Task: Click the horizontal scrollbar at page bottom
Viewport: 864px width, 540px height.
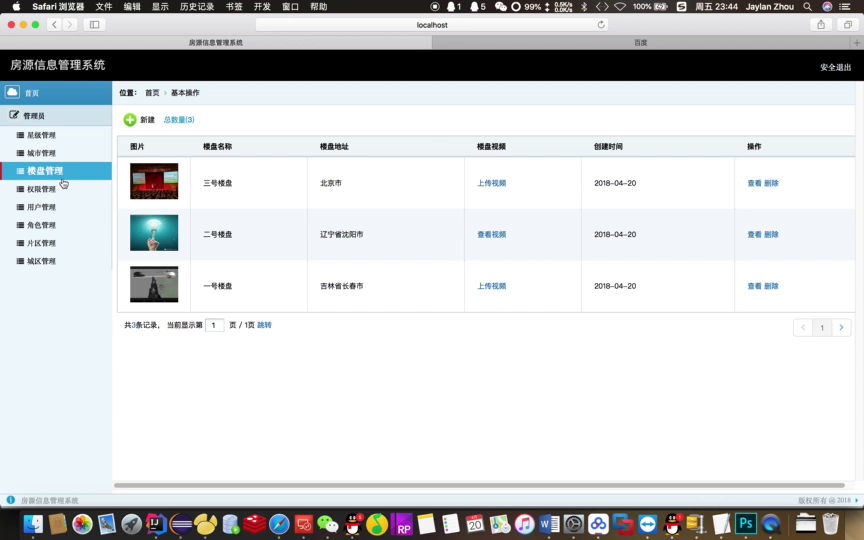Action: 479,485
